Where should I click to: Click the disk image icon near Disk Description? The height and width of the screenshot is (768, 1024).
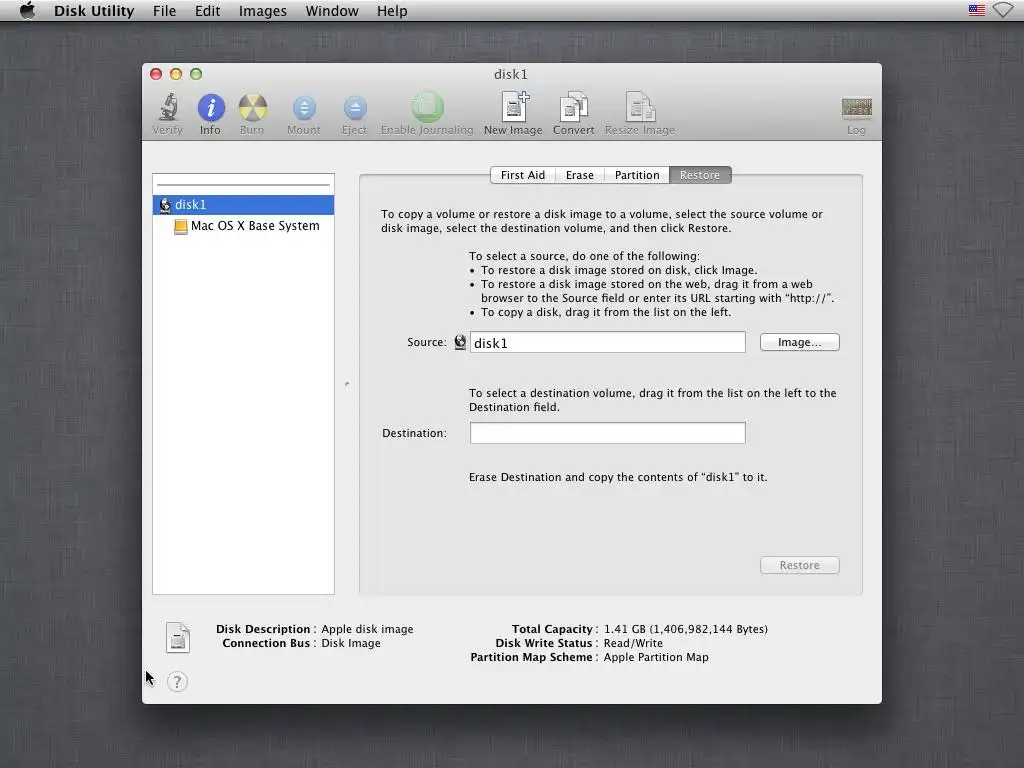pyautogui.click(x=178, y=637)
